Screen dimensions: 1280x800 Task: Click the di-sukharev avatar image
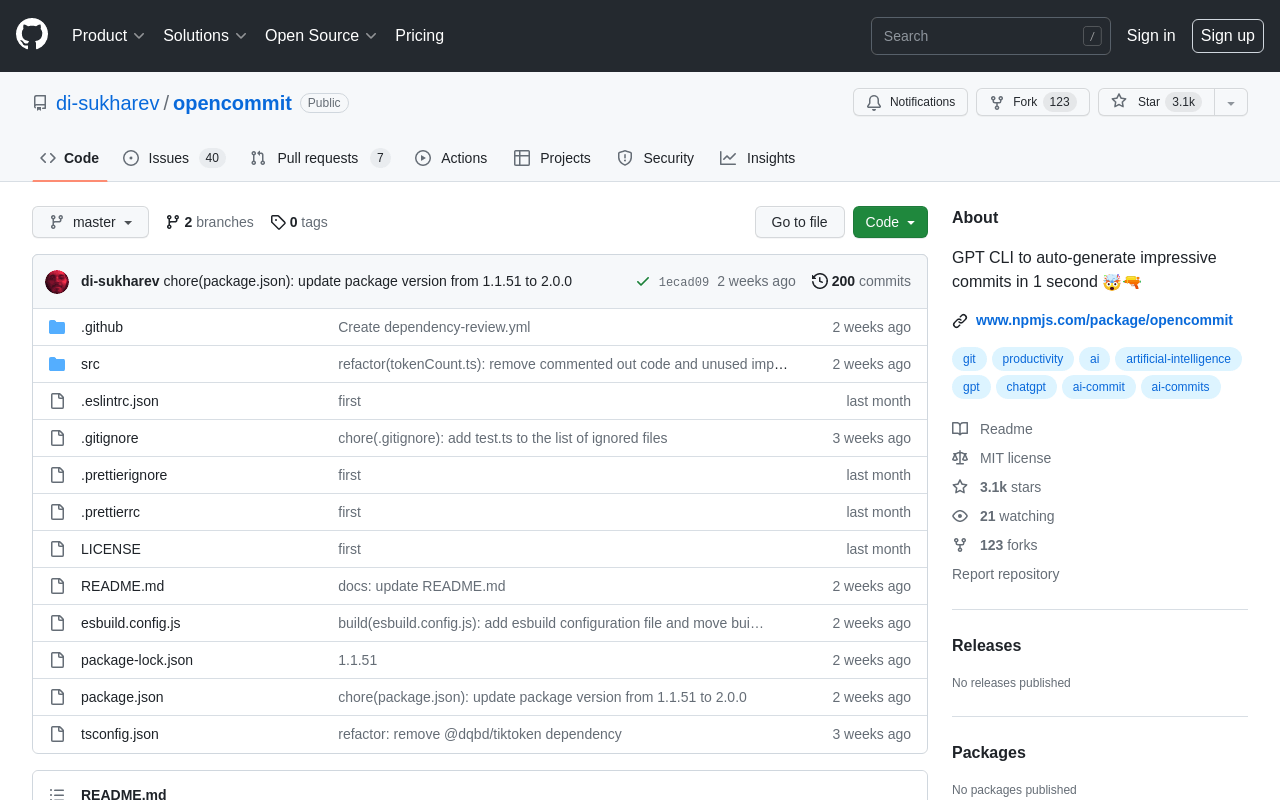click(57, 282)
